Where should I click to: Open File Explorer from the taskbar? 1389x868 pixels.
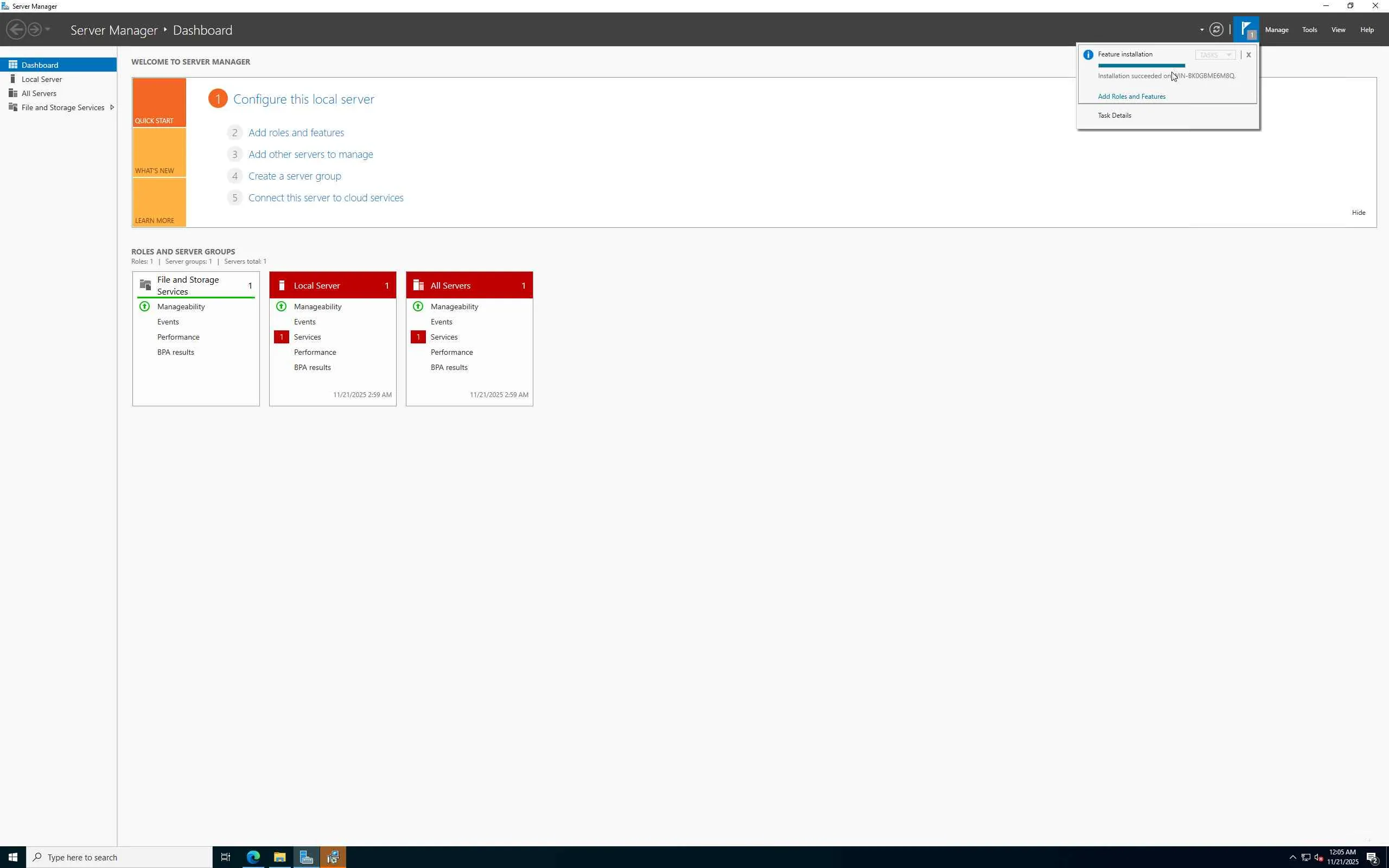[x=279, y=857]
